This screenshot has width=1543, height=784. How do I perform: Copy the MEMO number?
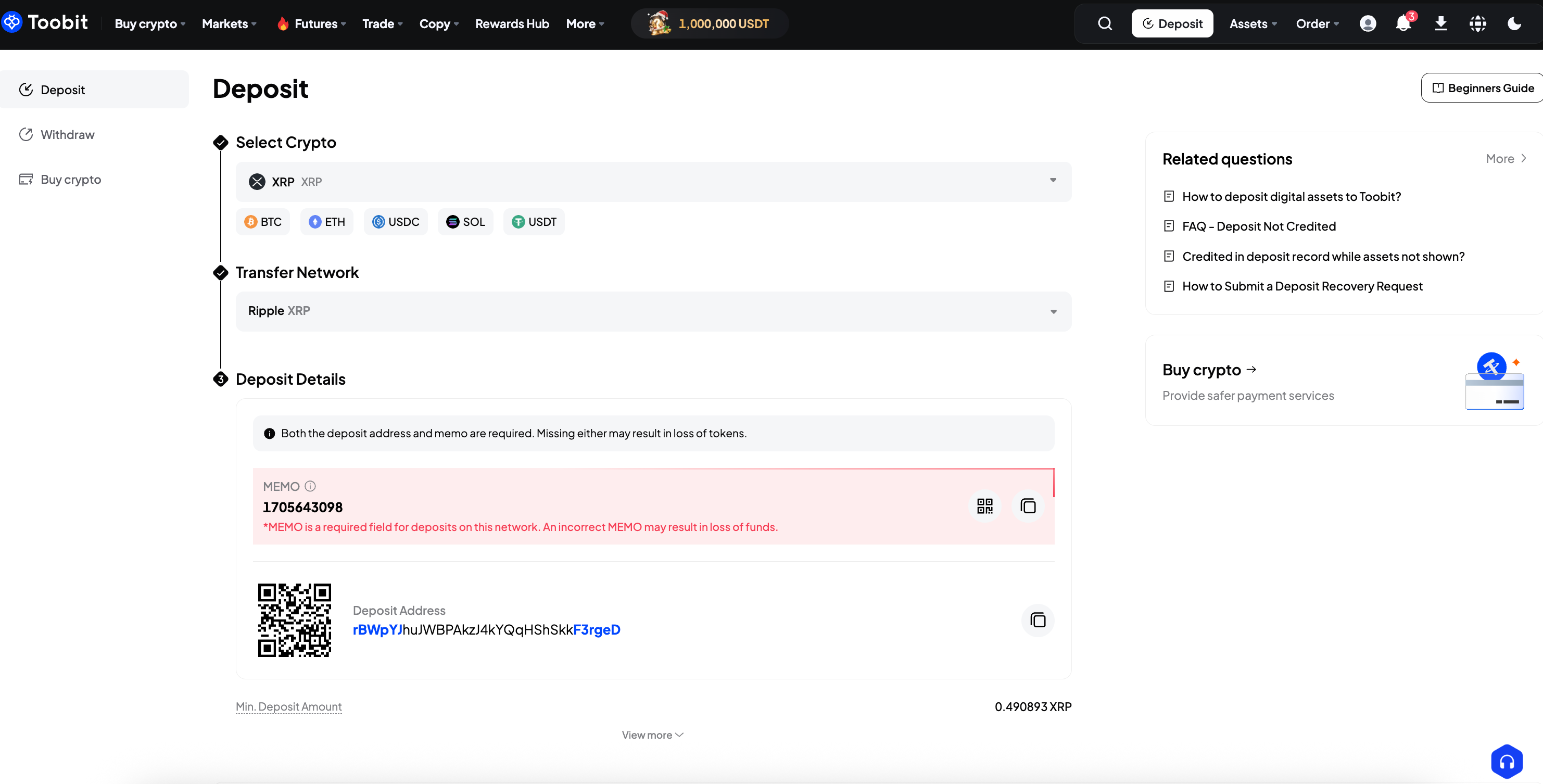pos(1028,506)
